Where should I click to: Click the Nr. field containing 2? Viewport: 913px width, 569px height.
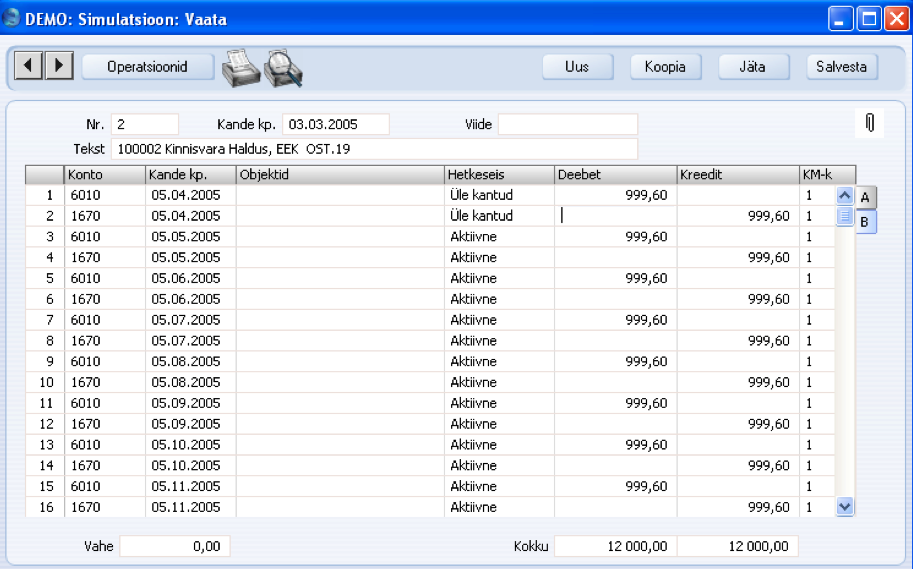[144, 124]
